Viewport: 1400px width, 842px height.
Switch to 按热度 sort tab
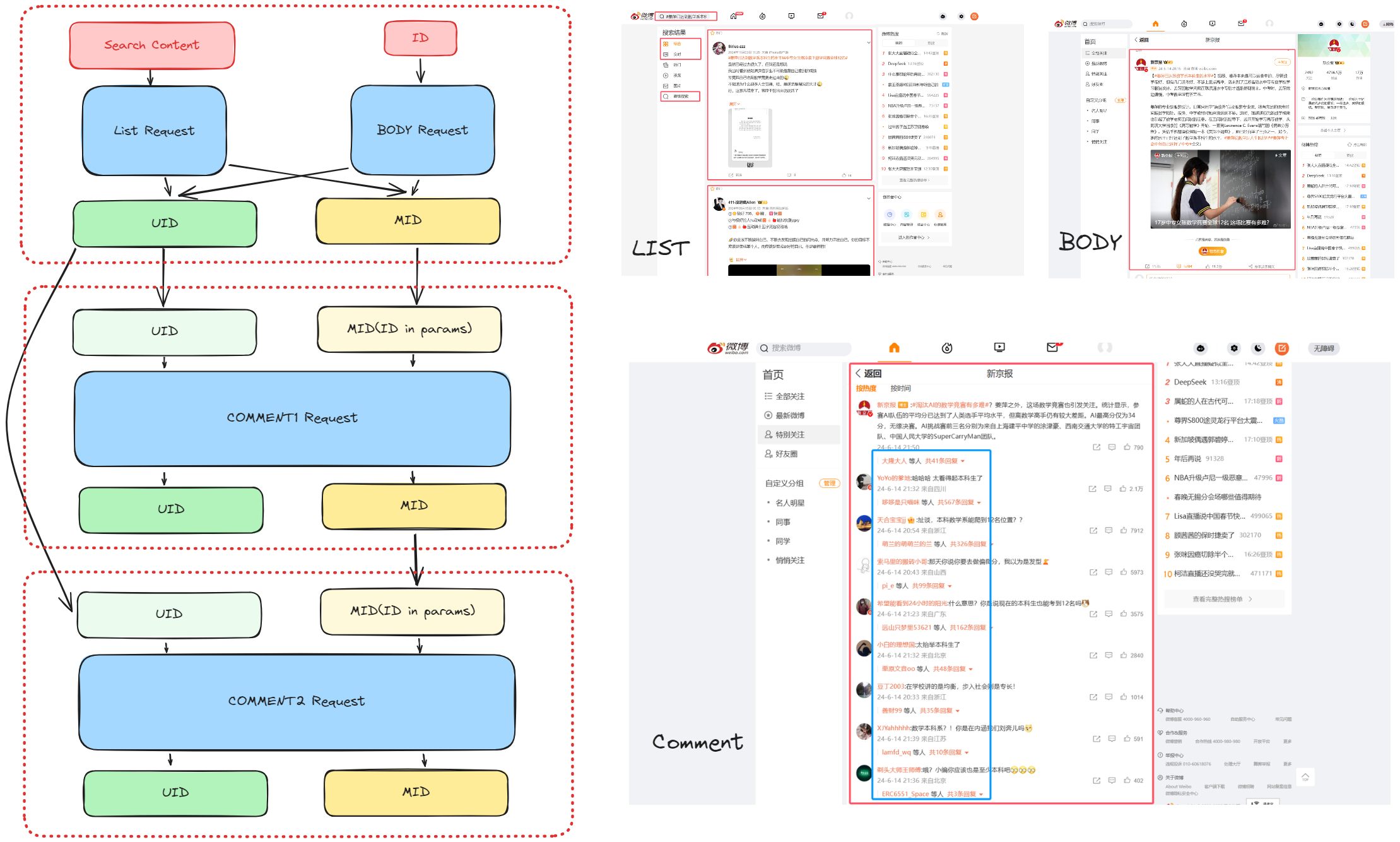pyautogui.click(x=866, y=388)
